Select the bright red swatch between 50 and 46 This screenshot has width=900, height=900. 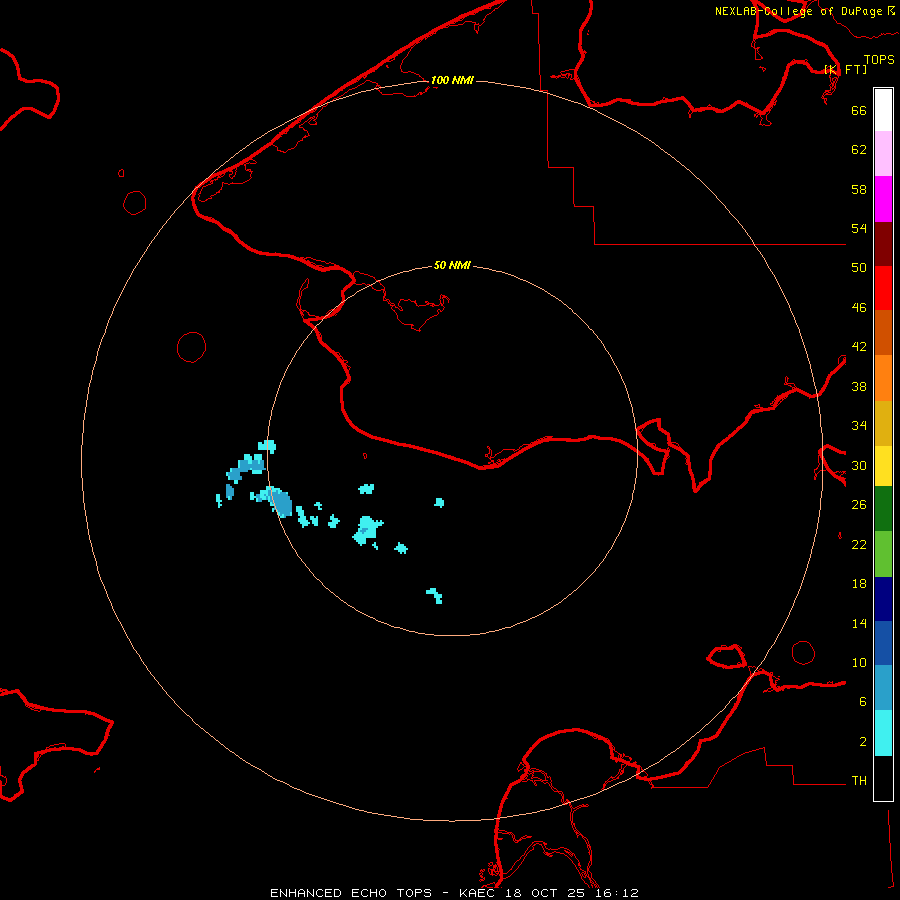tap(883, 288)
